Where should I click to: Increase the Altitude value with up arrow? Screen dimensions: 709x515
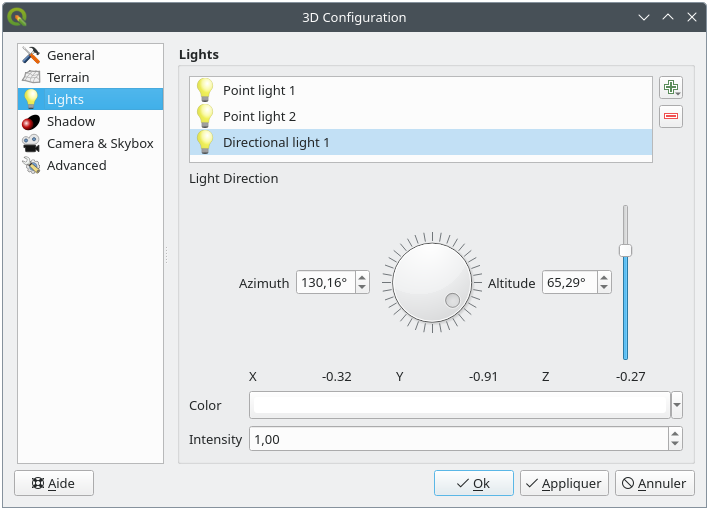pos(604,277)
